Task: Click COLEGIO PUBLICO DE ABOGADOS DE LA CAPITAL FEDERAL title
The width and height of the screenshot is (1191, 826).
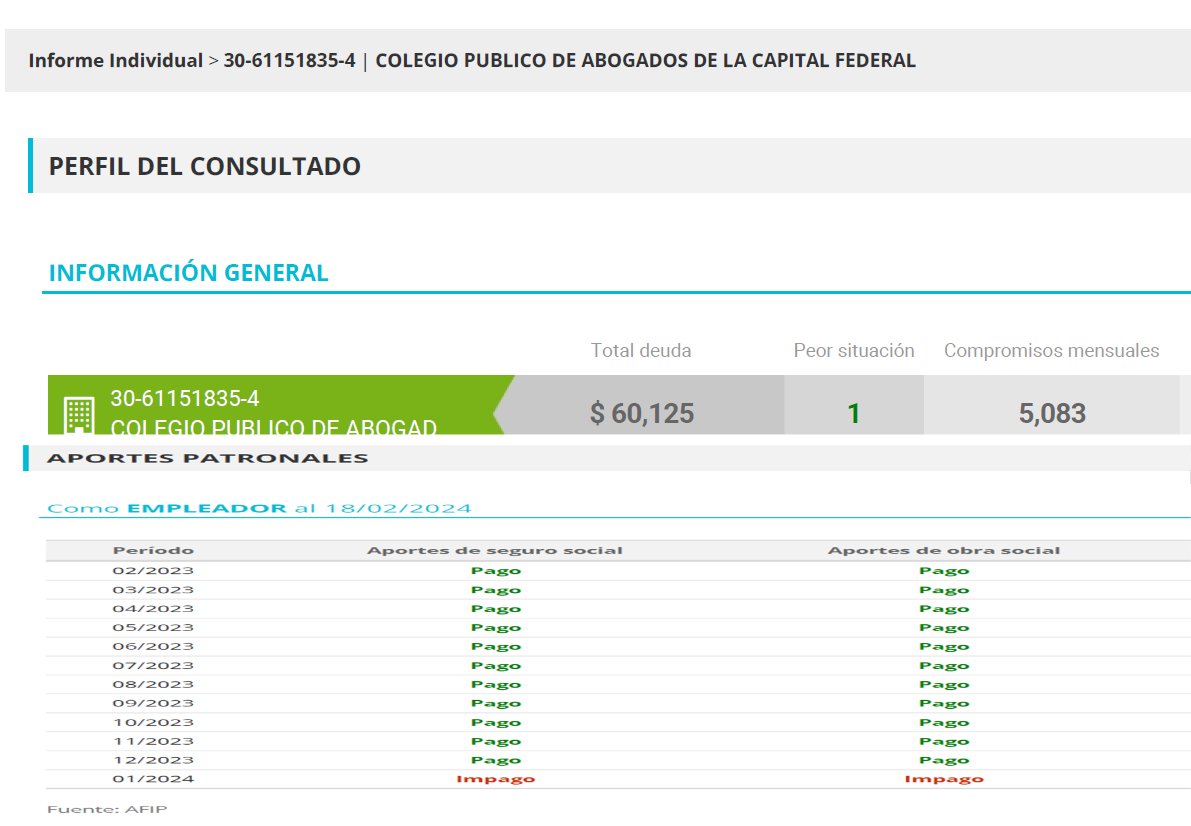Action: pyautogui.click(x=646, y=61)
